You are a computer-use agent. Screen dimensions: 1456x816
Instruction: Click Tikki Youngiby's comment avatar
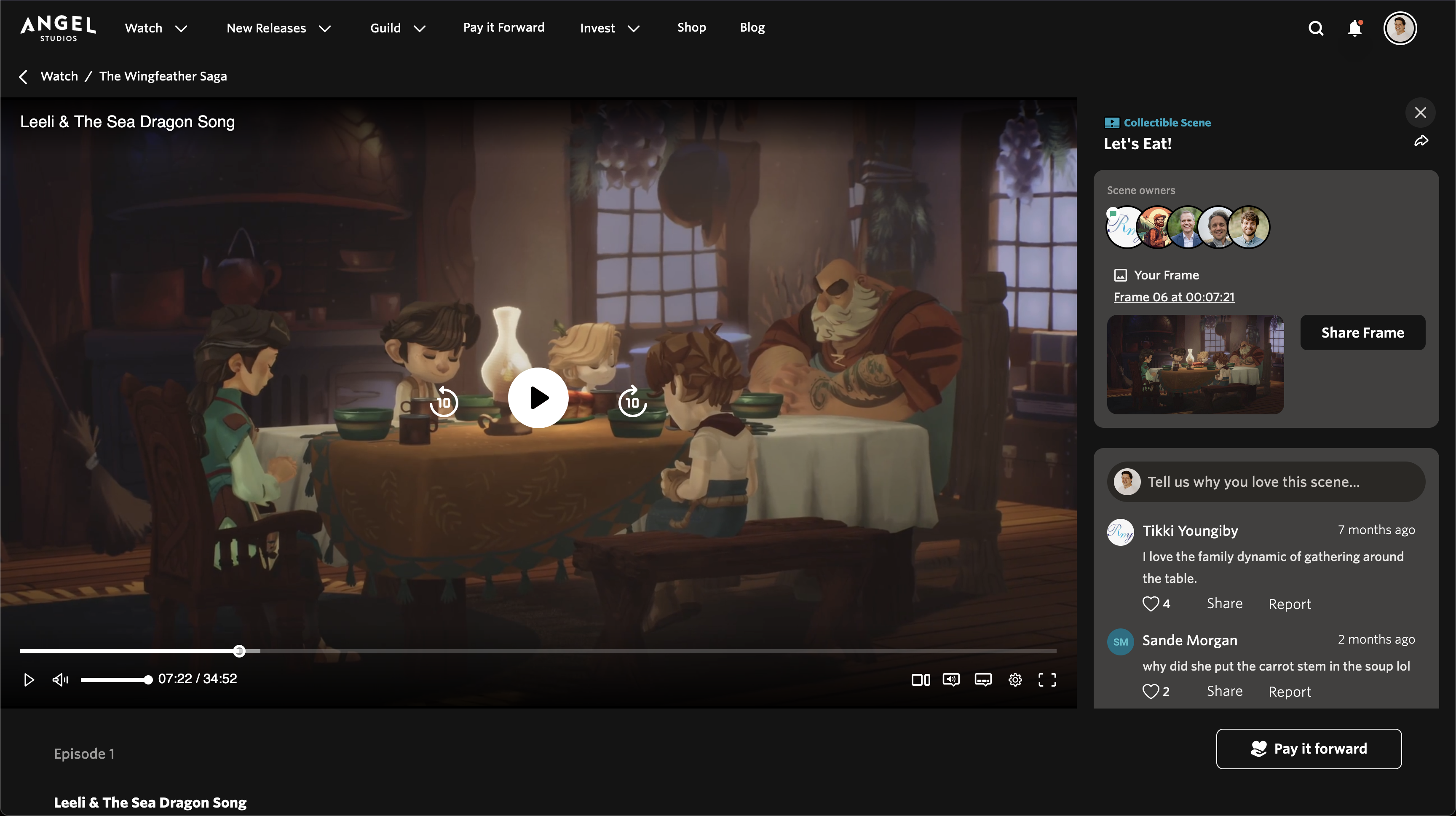(x=1120, y=532)
